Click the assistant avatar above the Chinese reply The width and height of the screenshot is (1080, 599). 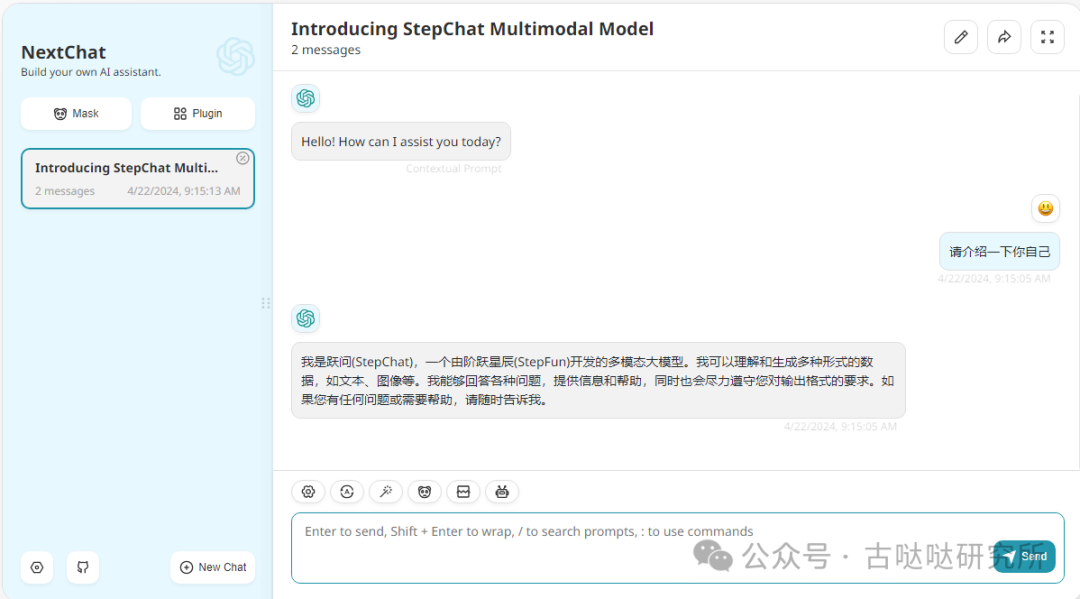pyautogui.click(x=306, y=318)
